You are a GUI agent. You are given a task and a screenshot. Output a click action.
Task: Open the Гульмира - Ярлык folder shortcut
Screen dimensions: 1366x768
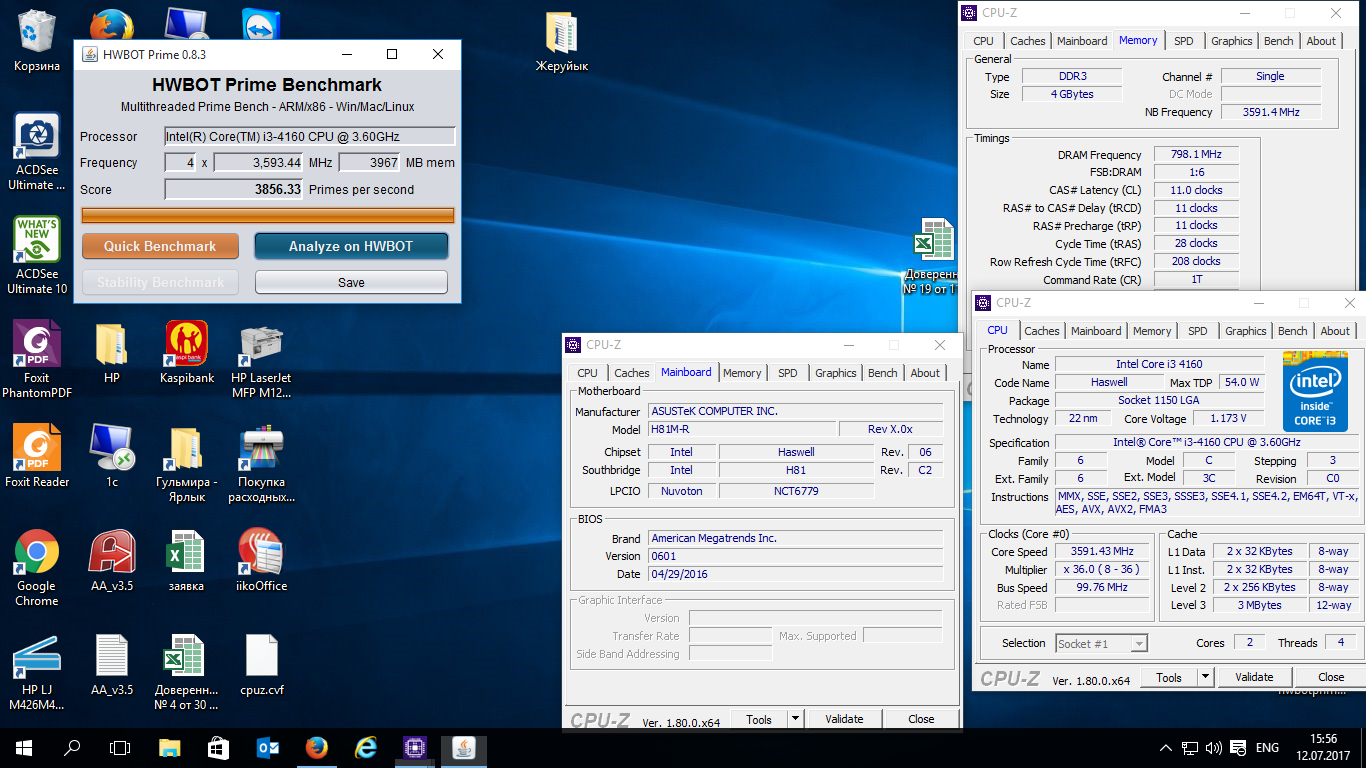pyautogui.click(x=187, y=463)
